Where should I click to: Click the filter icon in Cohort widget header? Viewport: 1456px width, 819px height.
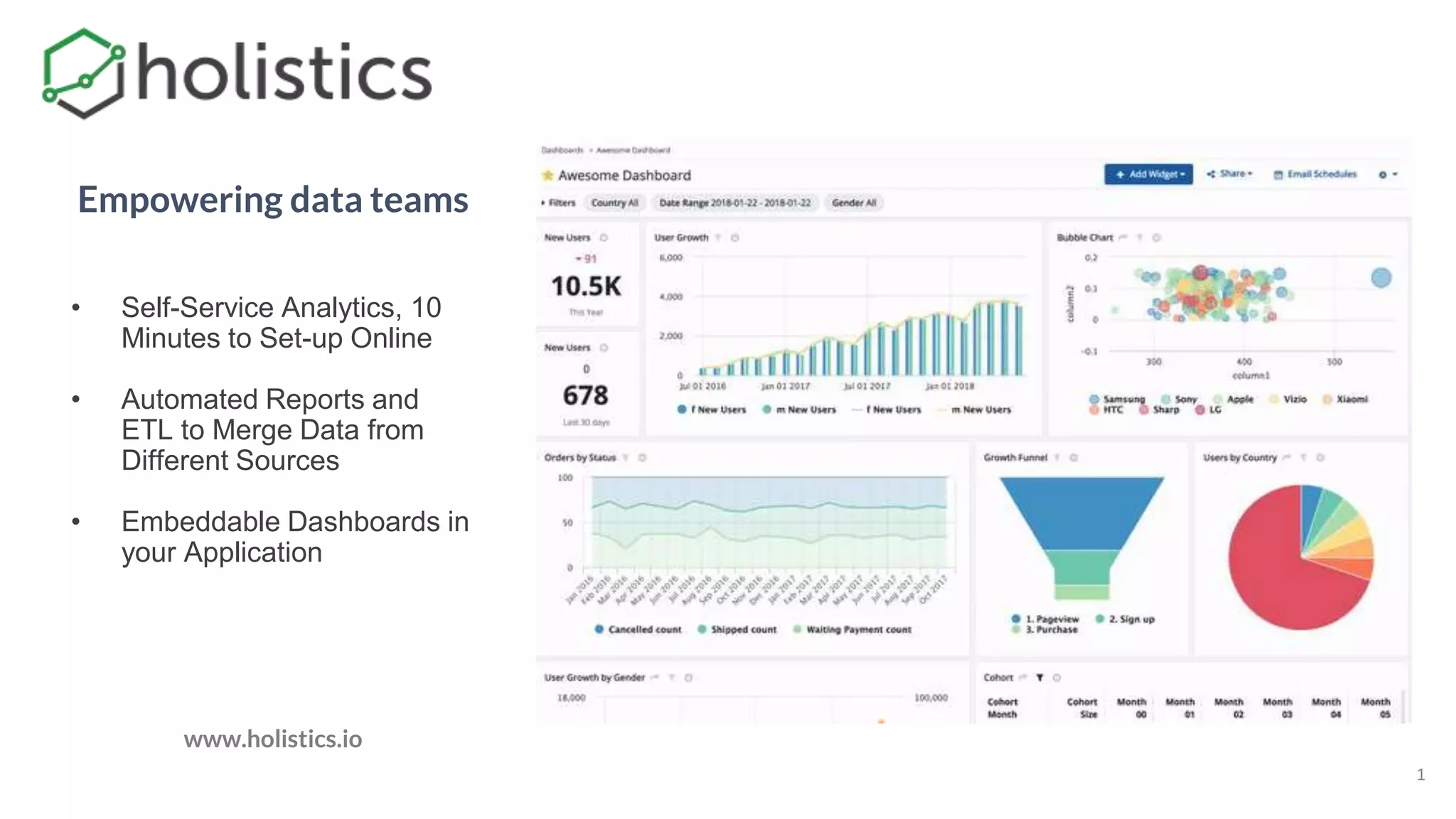1039,678
